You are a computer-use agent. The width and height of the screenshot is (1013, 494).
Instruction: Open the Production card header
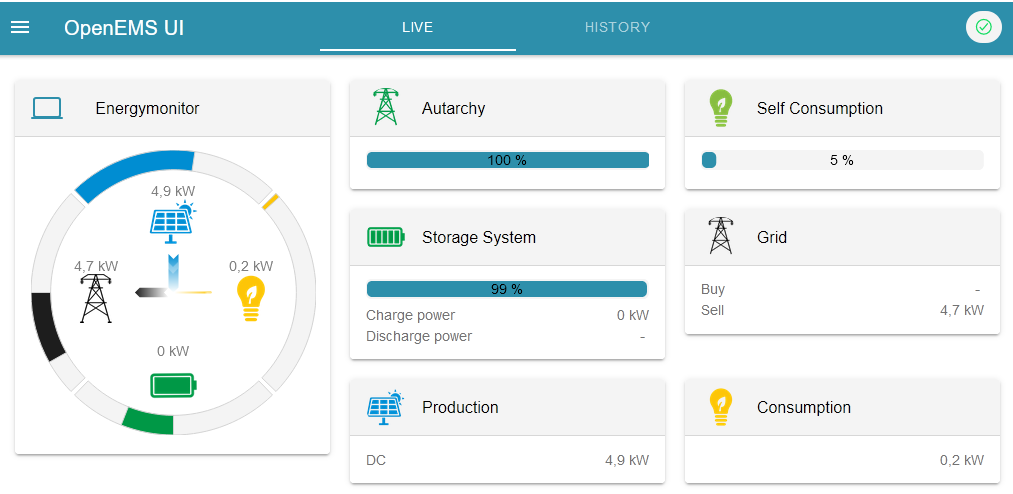click(507, 407)
